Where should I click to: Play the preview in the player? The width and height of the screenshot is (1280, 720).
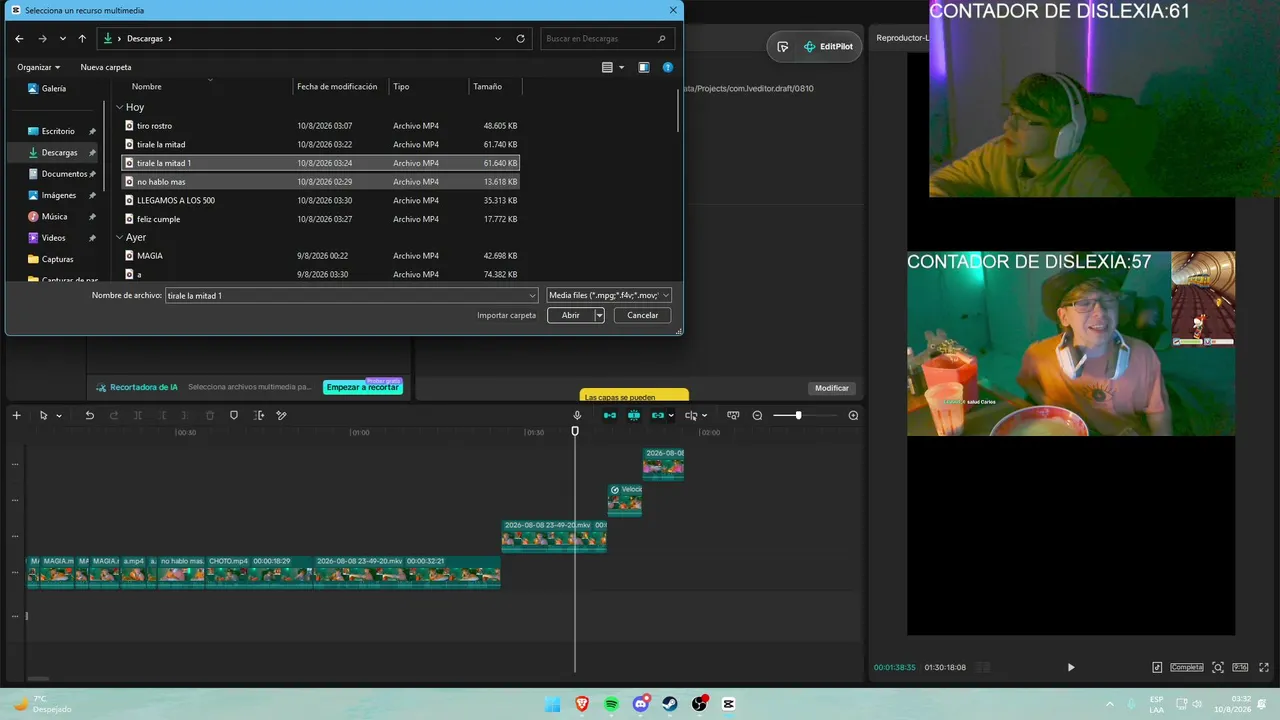click(1071, 667)
